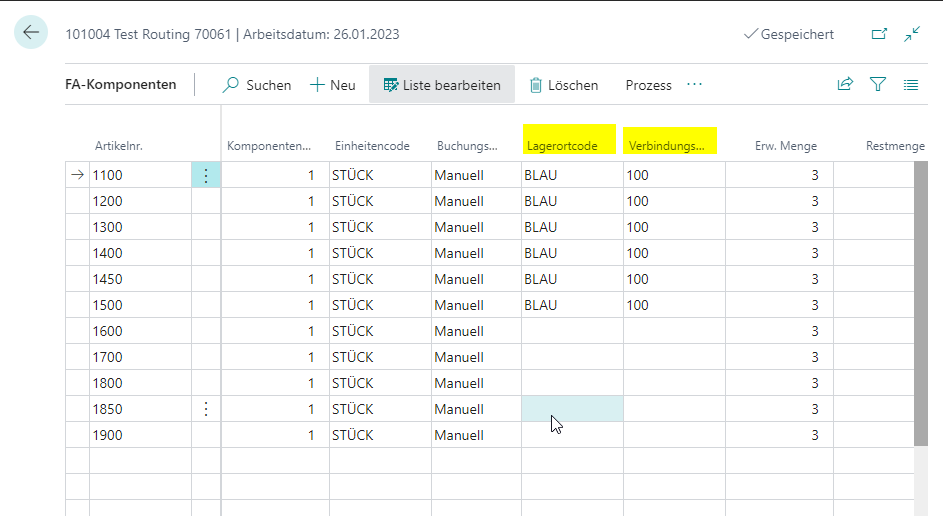Click empty Verbindungscode field of row 1700
Screen dimensions: 943x516
point(674,357)
